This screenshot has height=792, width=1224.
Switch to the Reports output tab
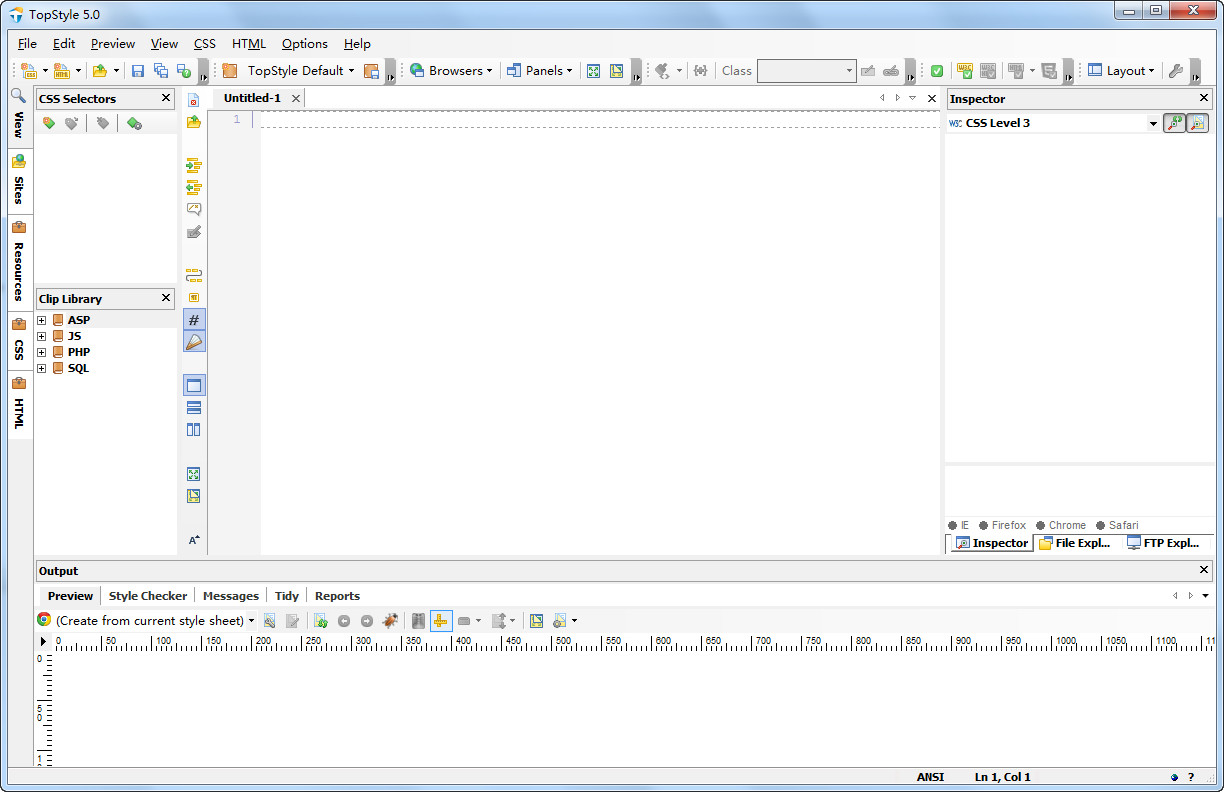337,596
